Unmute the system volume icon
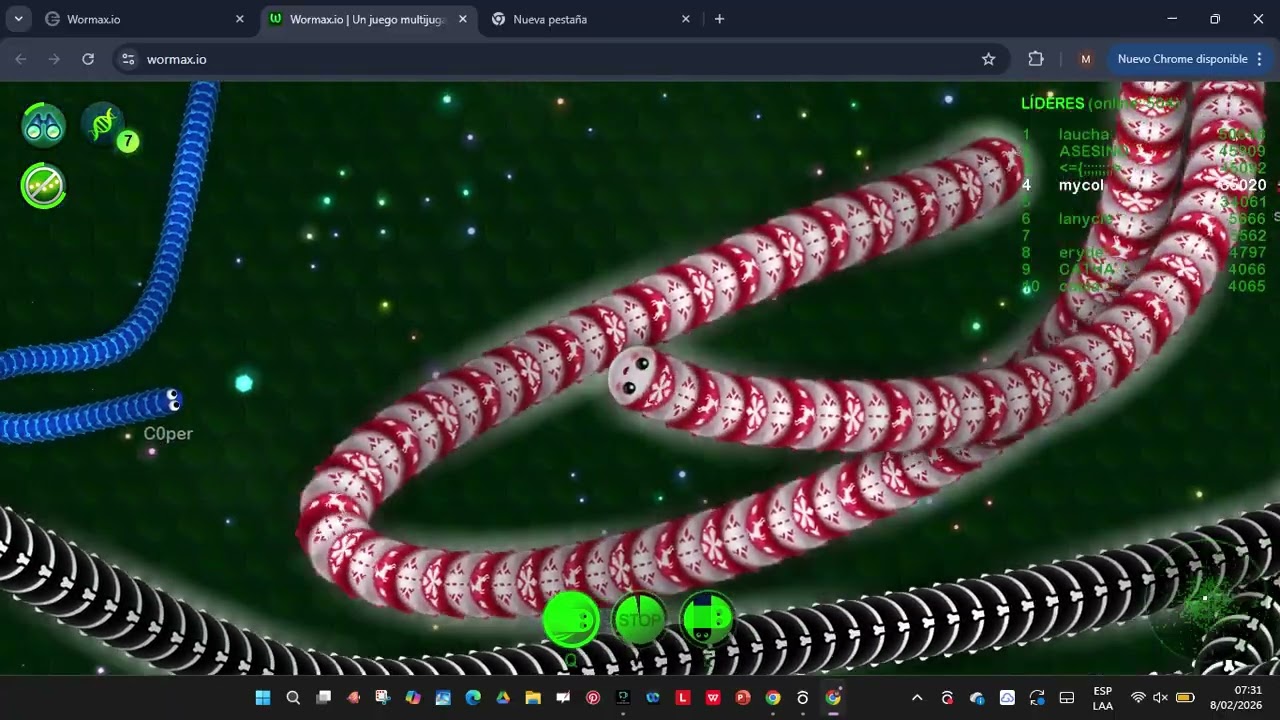This screenshot has height=720, width=1280. (1160, 698)
